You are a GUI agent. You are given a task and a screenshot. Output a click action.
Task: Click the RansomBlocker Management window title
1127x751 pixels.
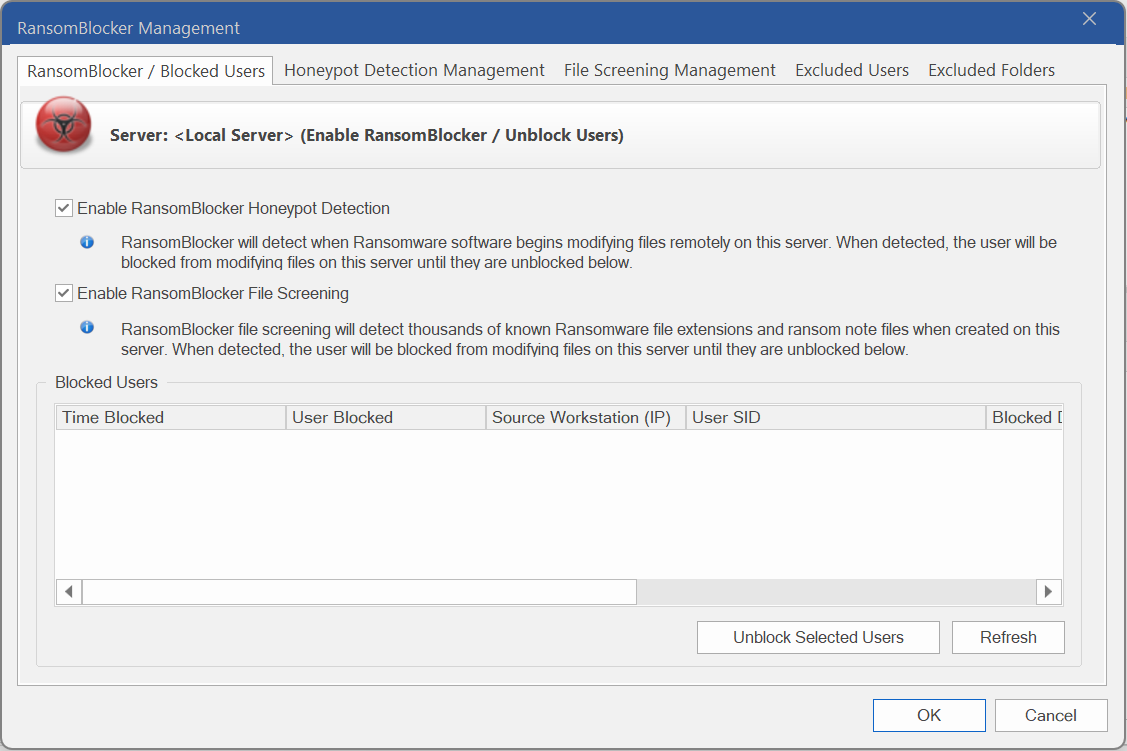128,28
